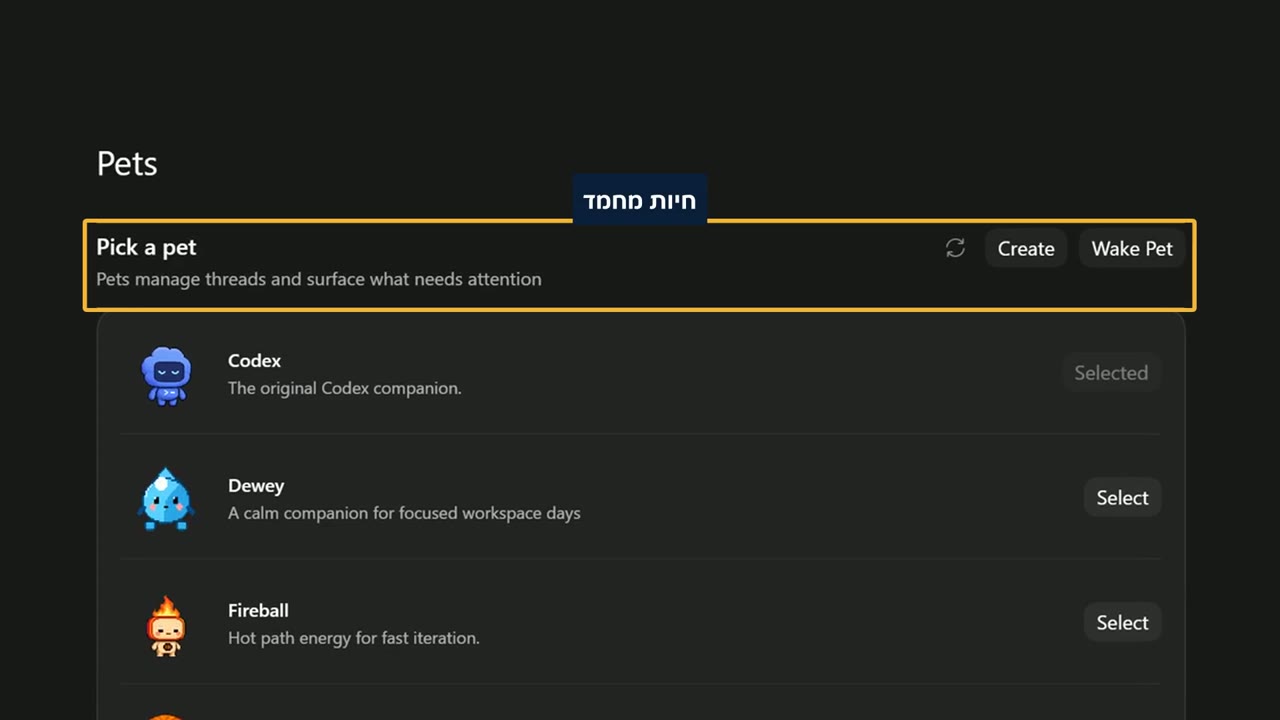Click the Create button
This screenshot has height=720, width=1280.
click(1026, 248)
